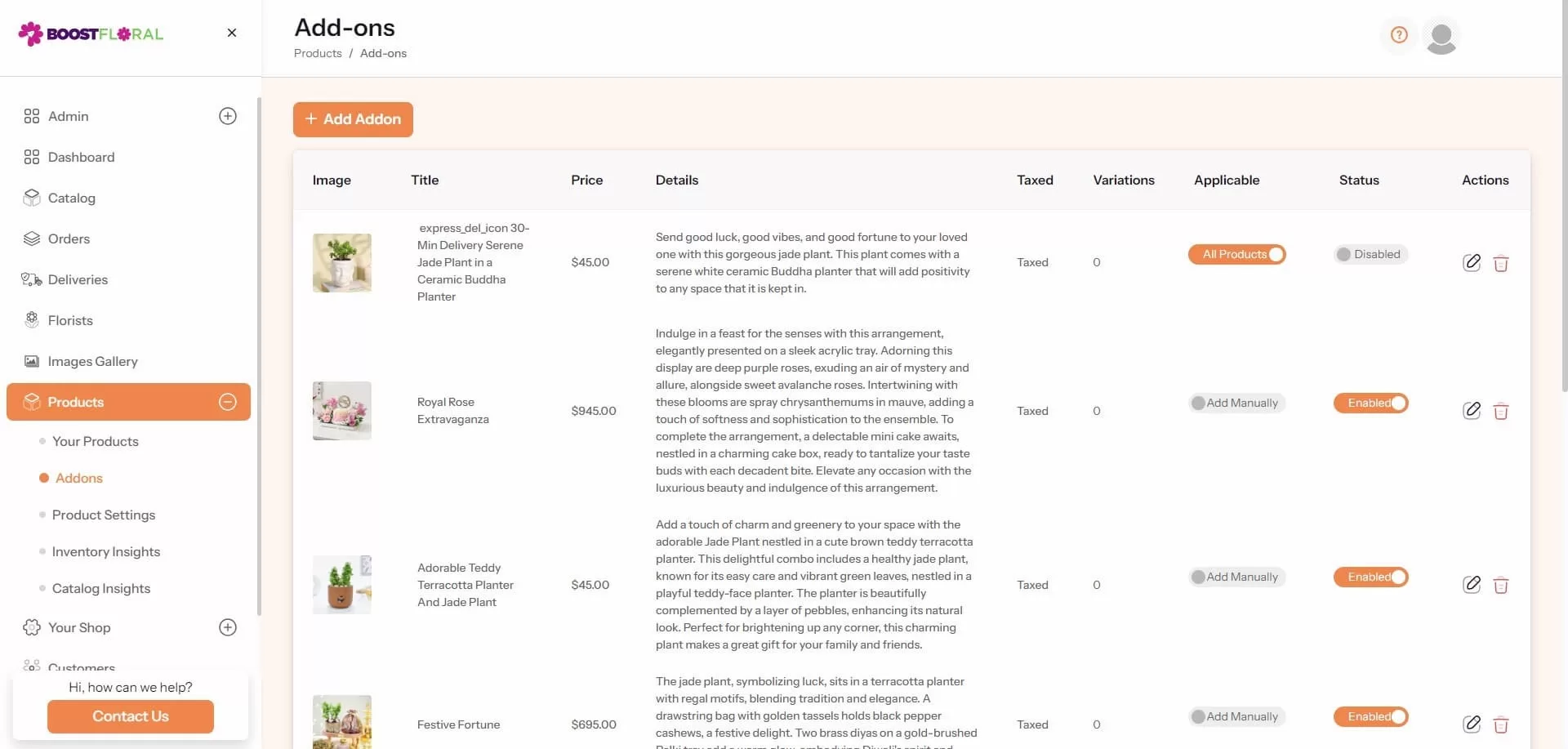Edit the Festive Fortune addon
The height and width of the screenshot is (749, 1568).
pyautogui.click(x=1472, y=724)
